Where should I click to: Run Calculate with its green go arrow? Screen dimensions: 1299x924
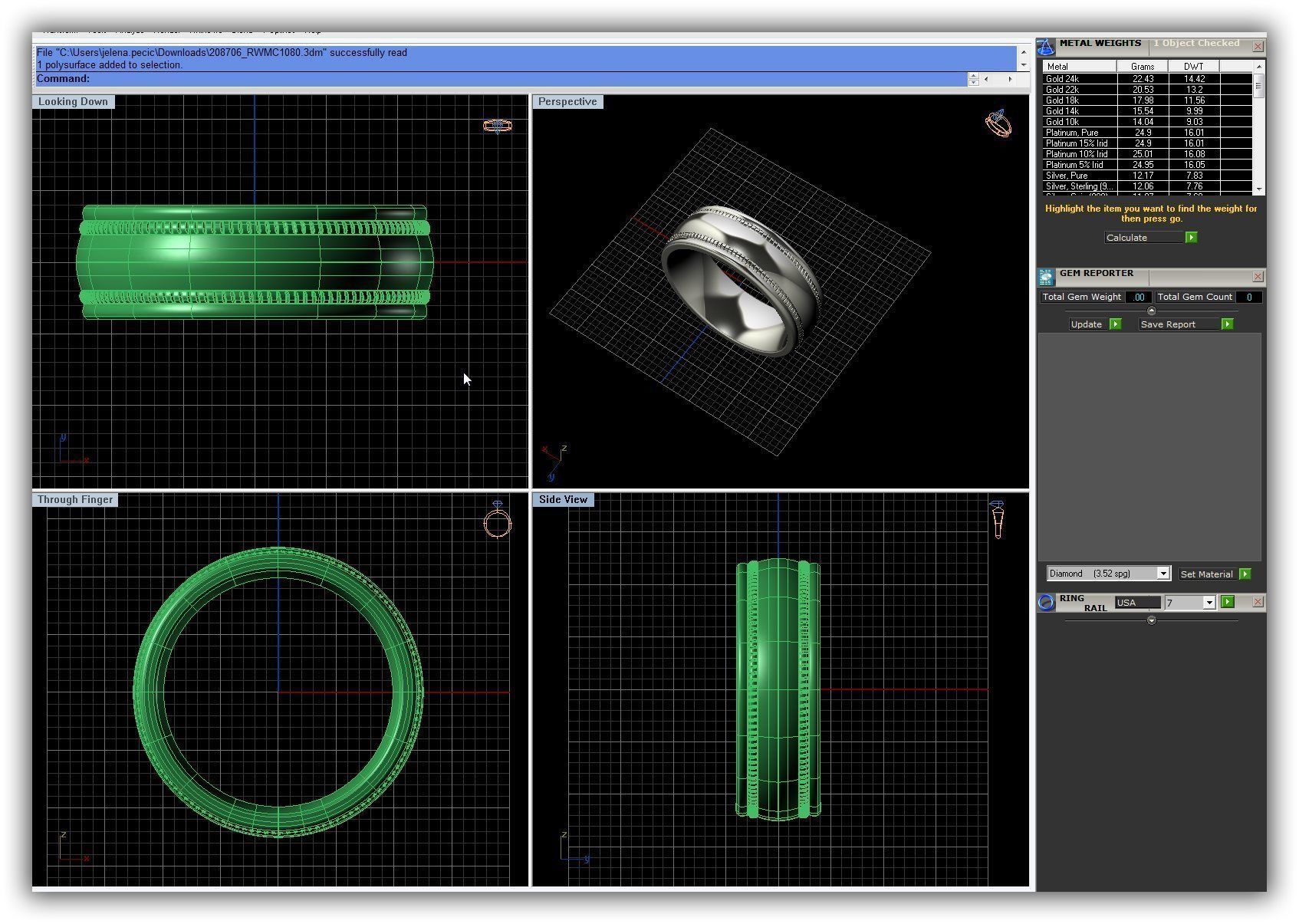1191,238
